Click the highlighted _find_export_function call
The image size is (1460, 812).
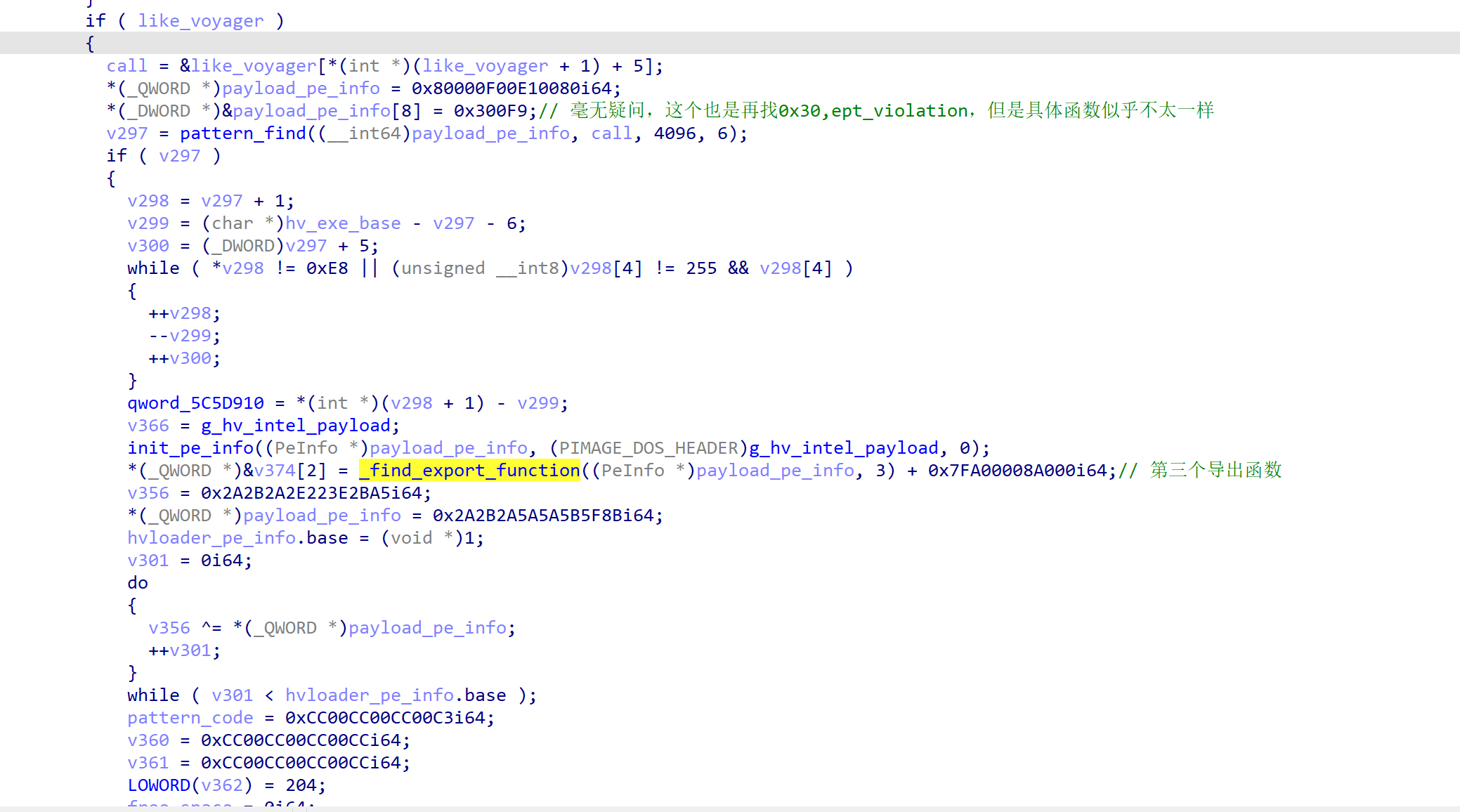coord(469,470)
